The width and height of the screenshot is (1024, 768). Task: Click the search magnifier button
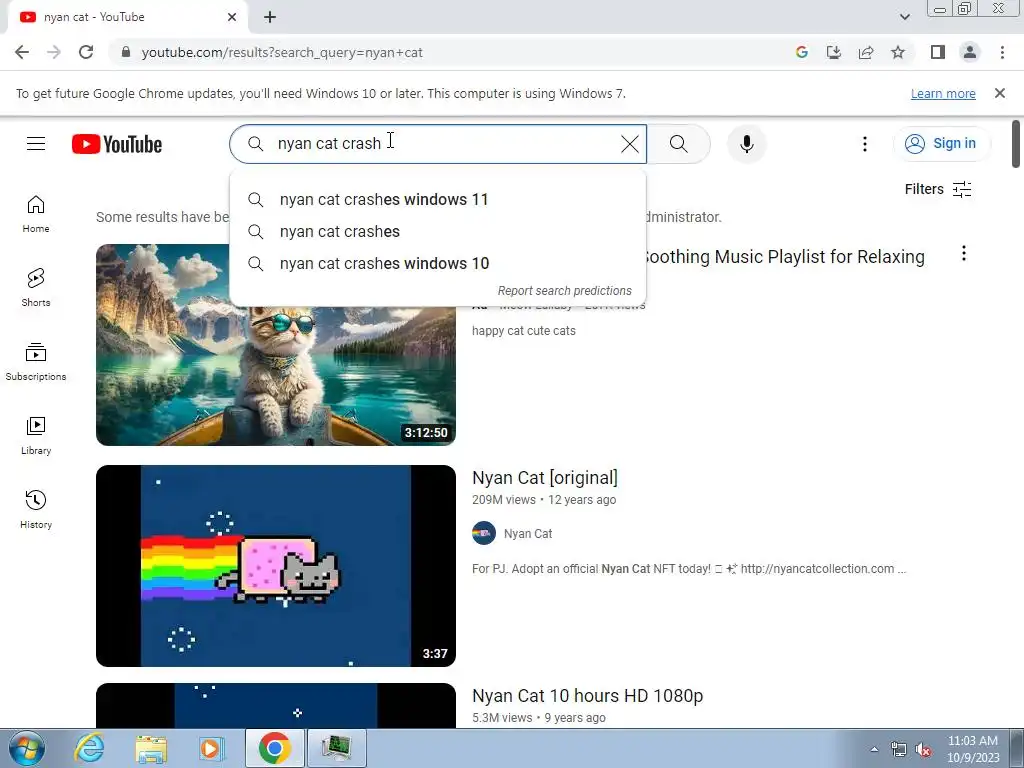click(x=679, y=144)
